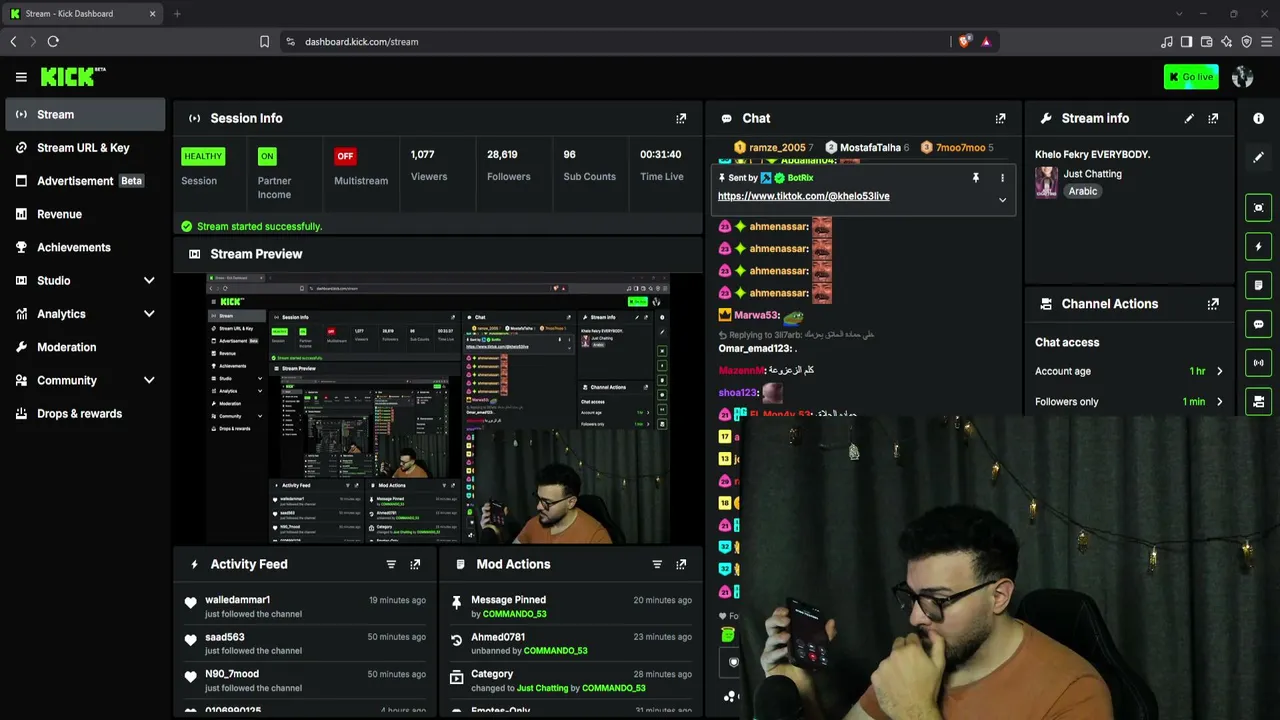Click Just Chatting link in Category mod action
This screenshot has width=1280, height=720.
coord(542,688)
